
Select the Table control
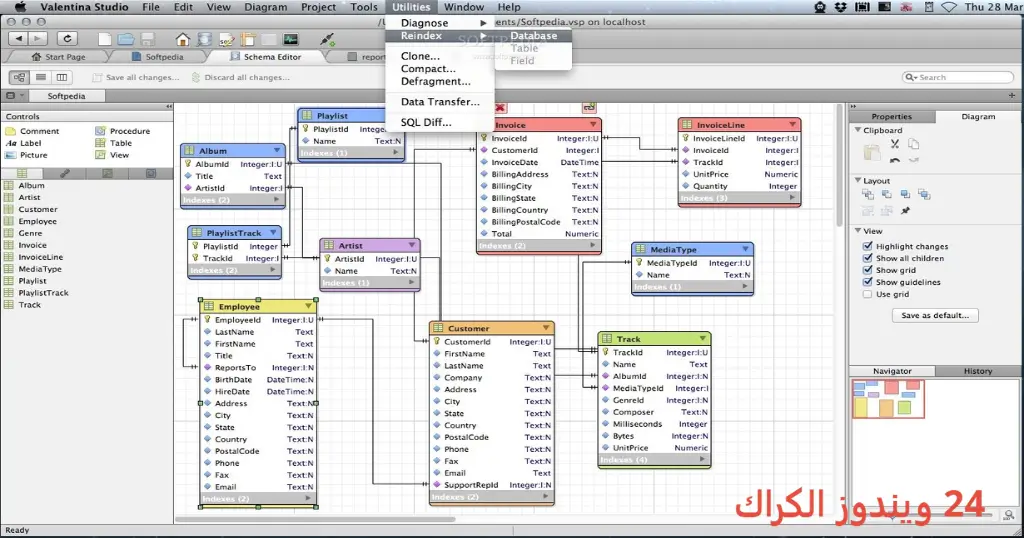(x=114, y=143)
